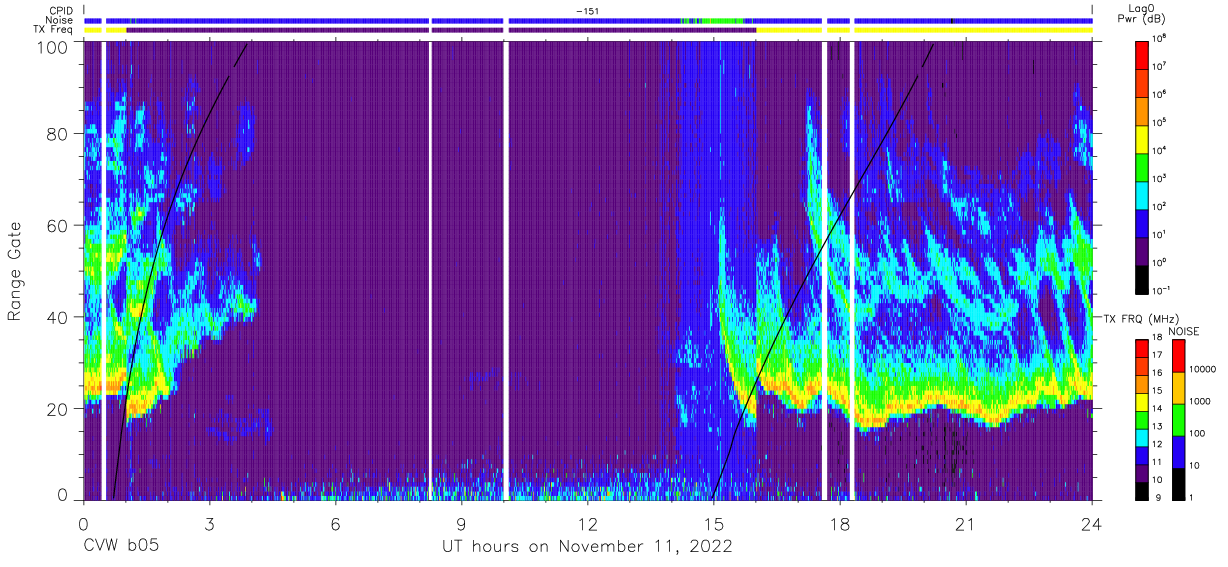This screenshot has width=1228, height=567.
Task: Click the 'Range Gate' y-axis label
Action: pyautogui.click(x=15, y=272)
